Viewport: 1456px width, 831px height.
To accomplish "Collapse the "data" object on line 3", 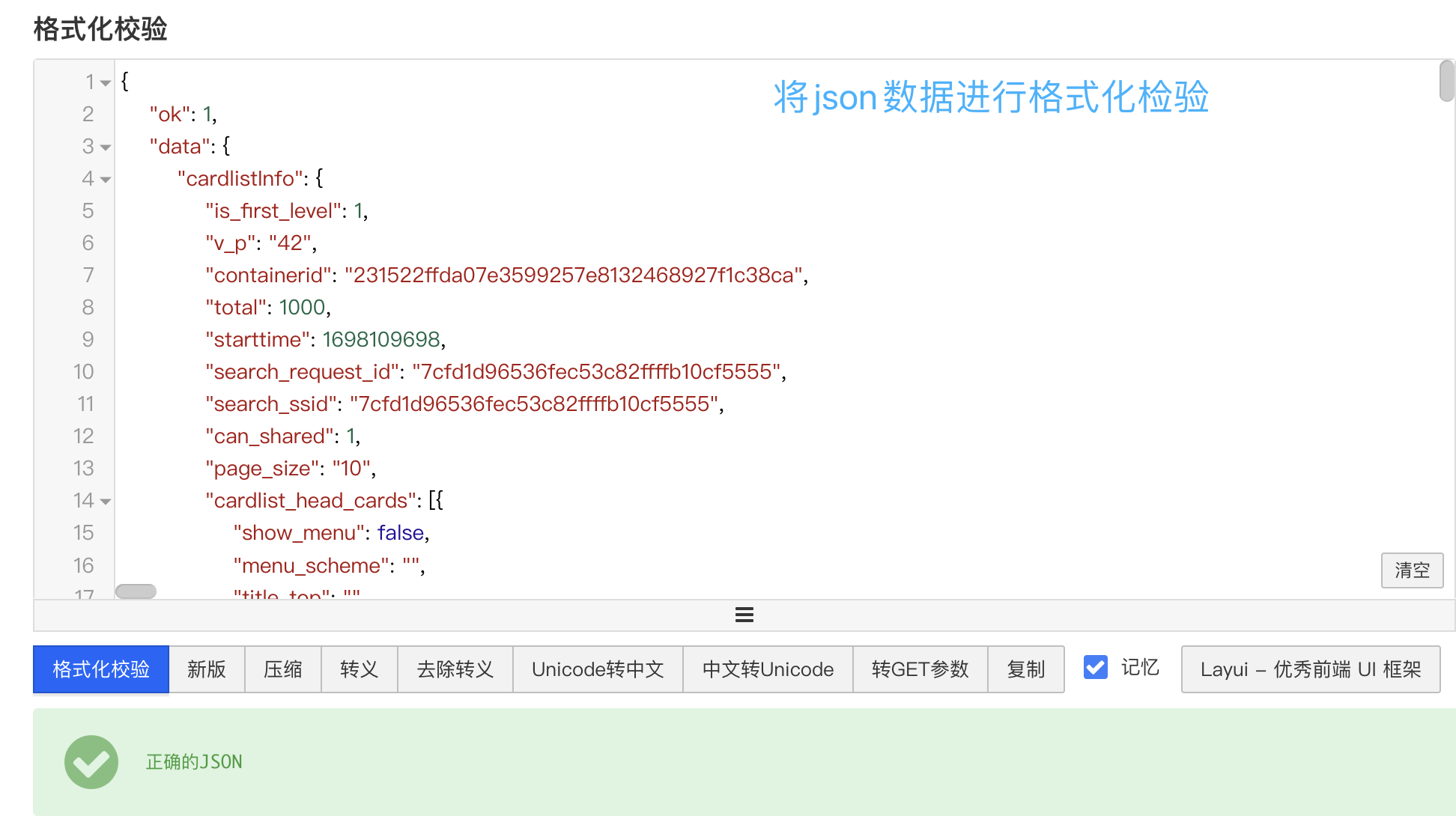I will pos(106,147).
